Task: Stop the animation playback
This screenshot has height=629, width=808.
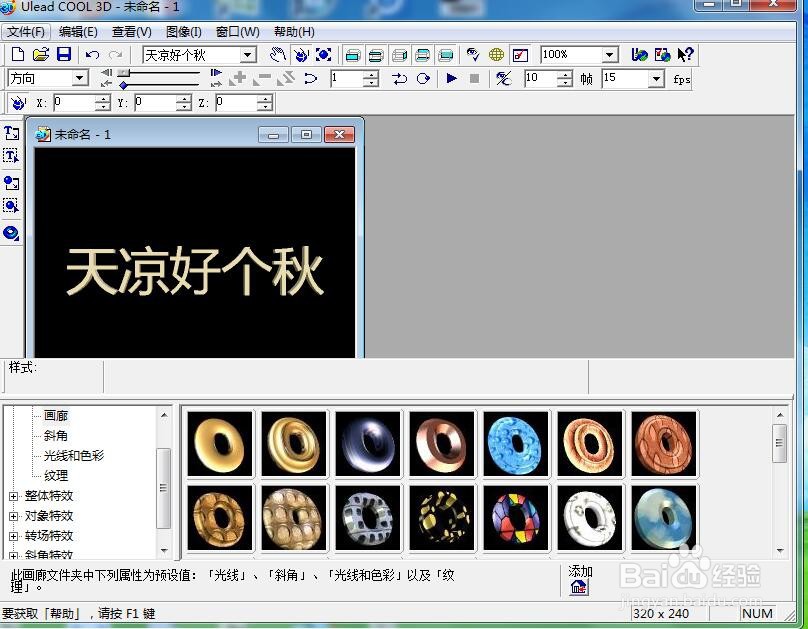Action: click(475, 79)
